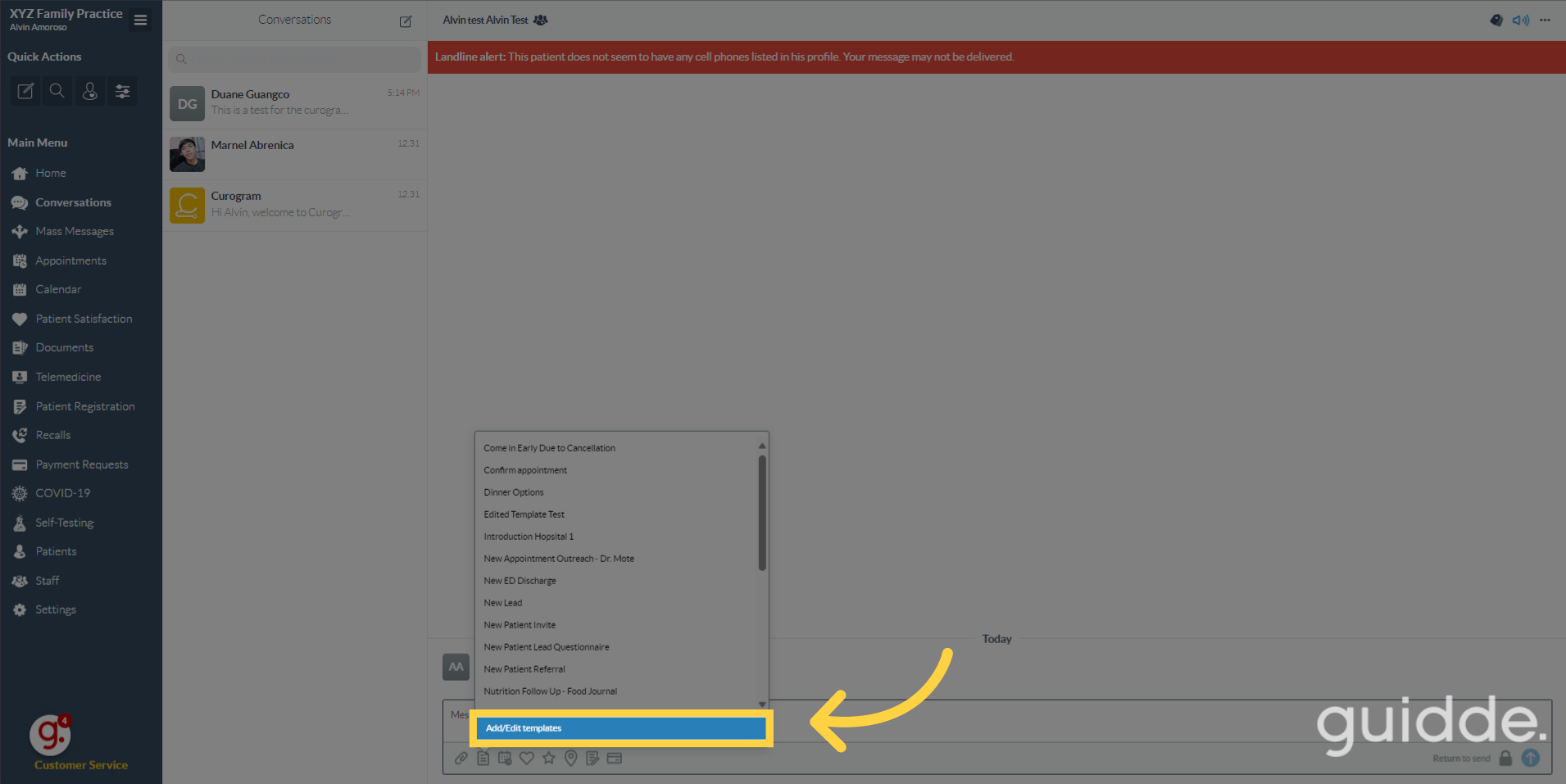Open Mass Messages from the sidebar
Image resolution: width=1566 pixels, height=784 pixels.
tap(74, 231)
